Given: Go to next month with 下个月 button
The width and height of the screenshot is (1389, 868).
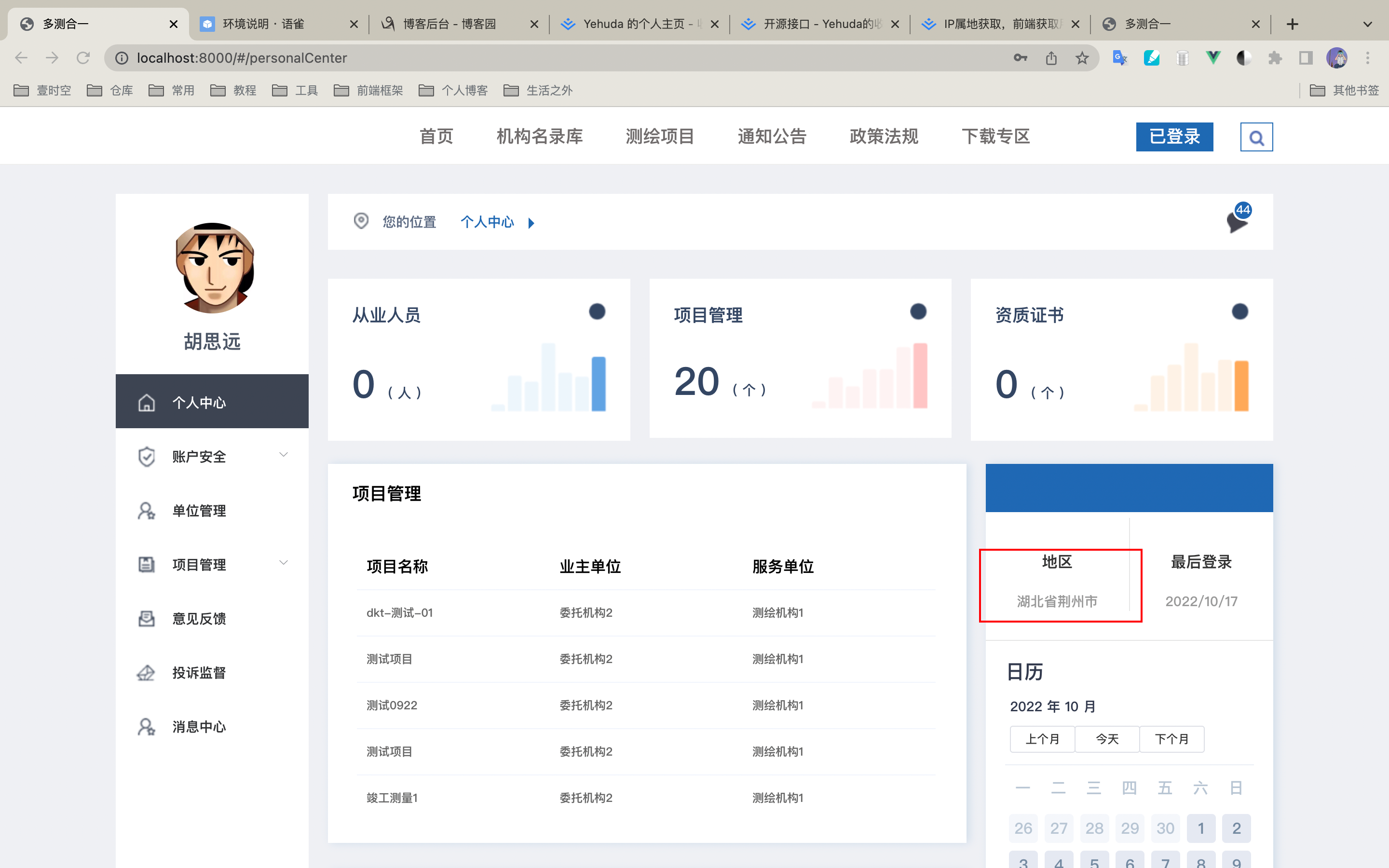Looking at the screenshot, I should point(1171,739).
